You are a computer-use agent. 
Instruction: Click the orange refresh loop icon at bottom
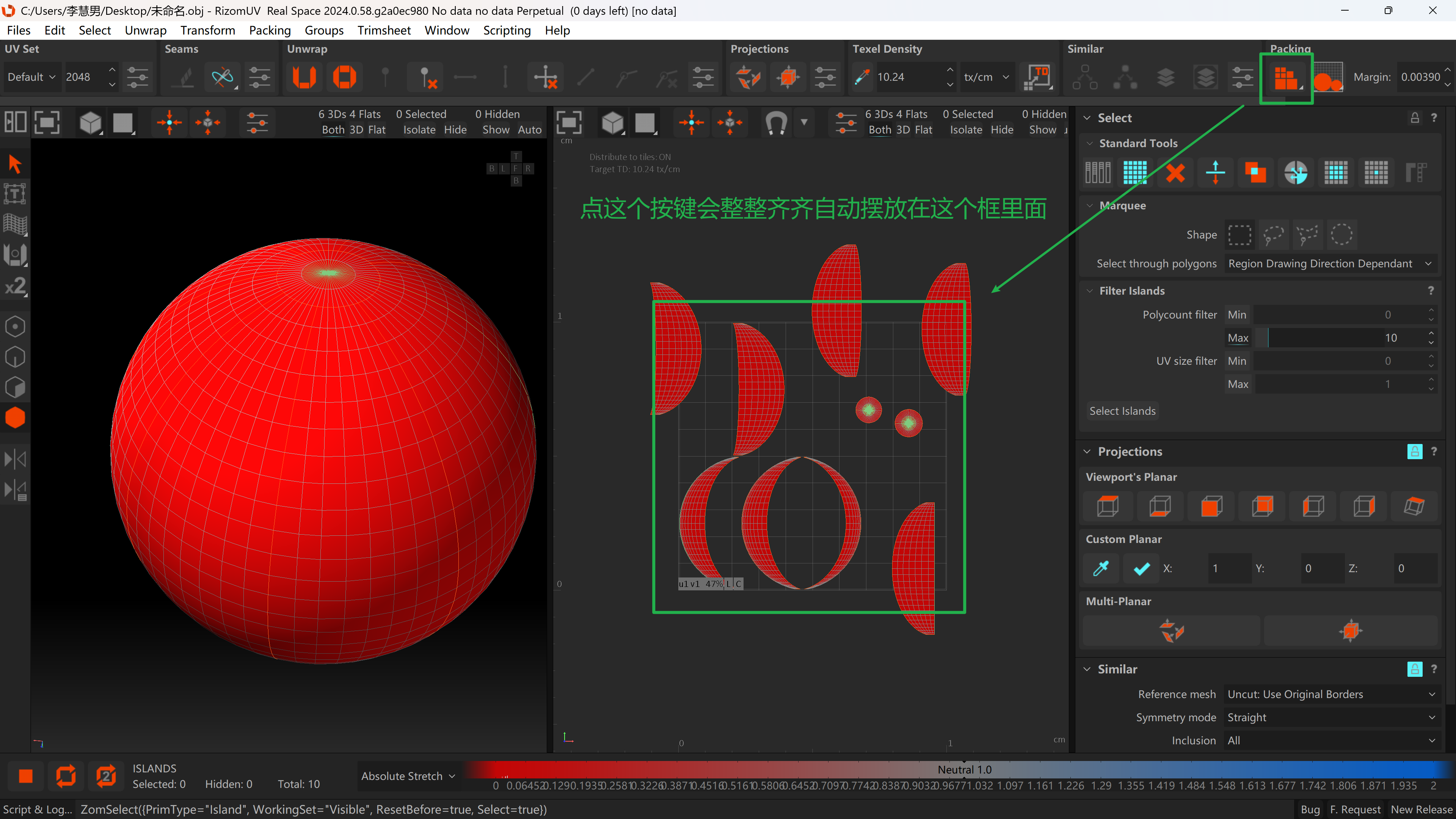click(66, 776)
